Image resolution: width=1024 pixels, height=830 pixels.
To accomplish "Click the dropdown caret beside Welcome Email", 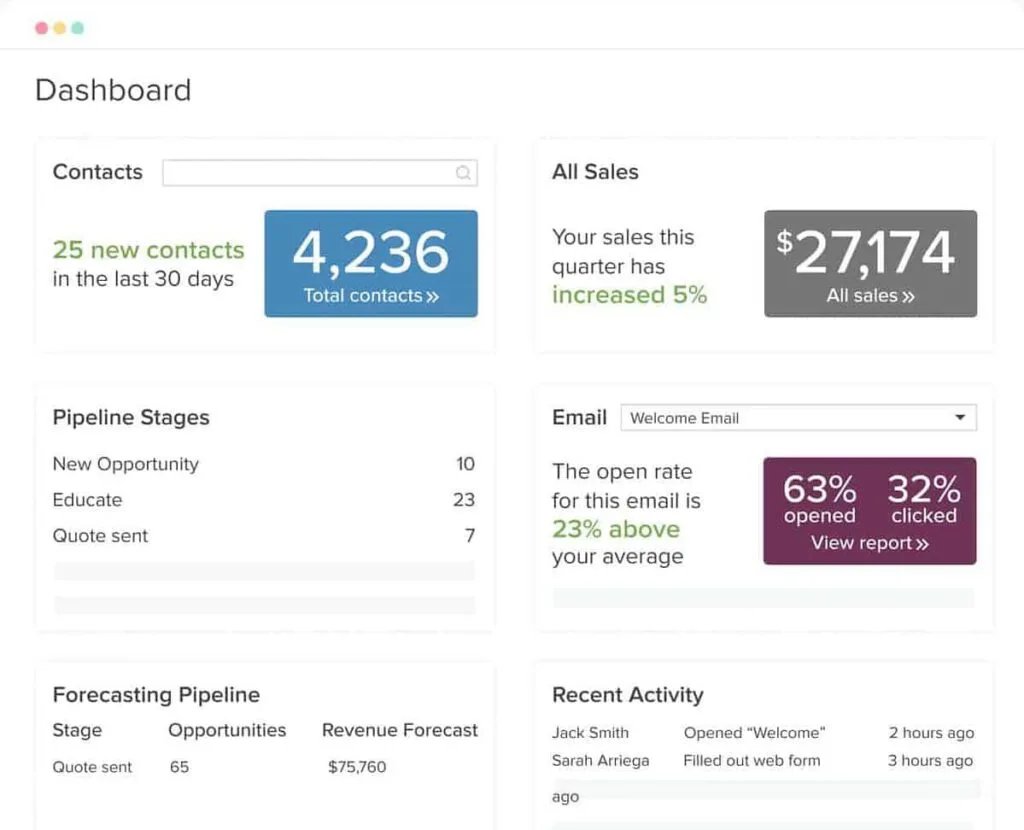I will pyautogui.click(x=960, y=417).
